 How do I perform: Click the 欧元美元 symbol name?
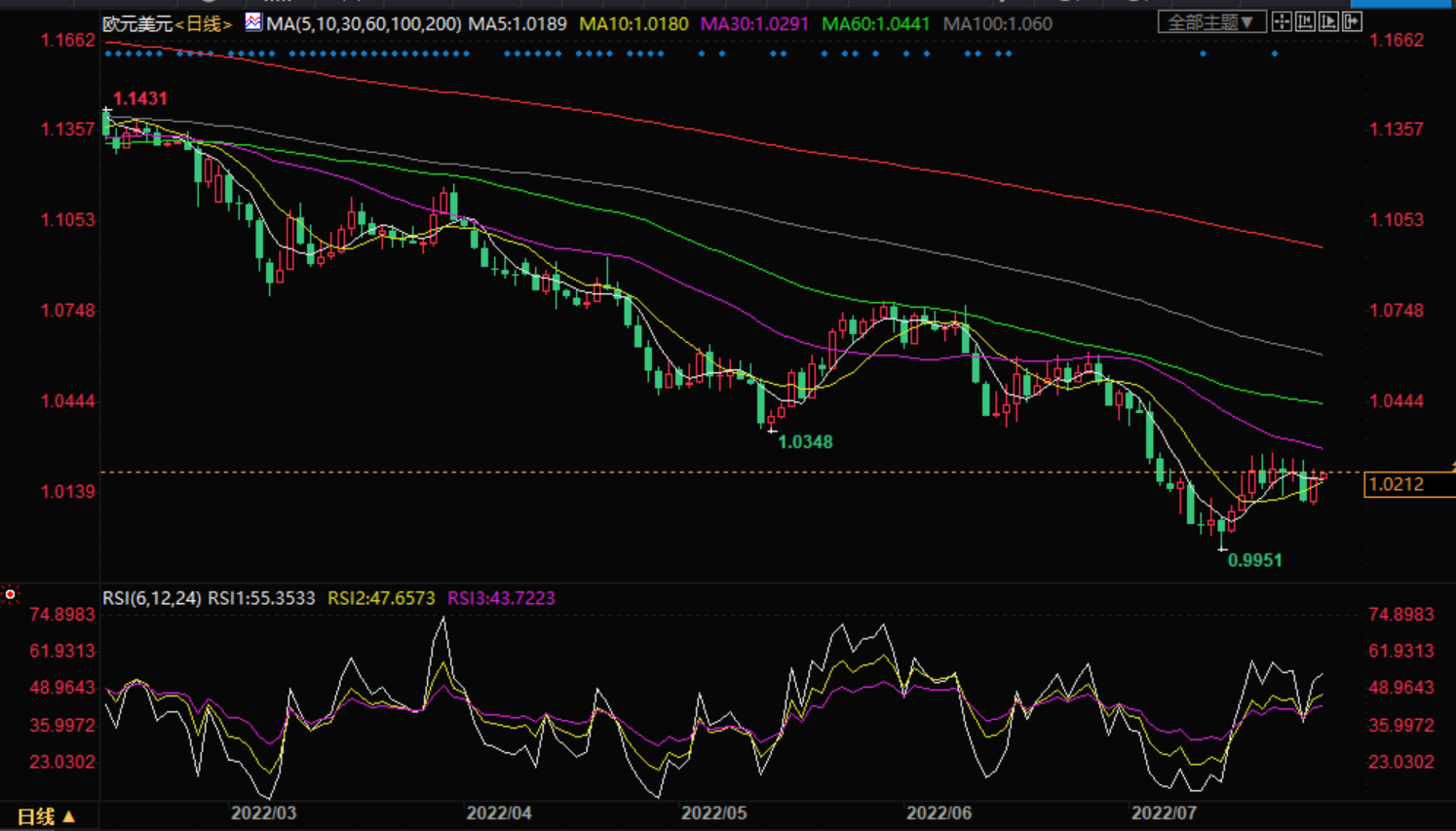pyautogui.click(x=137, y=23)
